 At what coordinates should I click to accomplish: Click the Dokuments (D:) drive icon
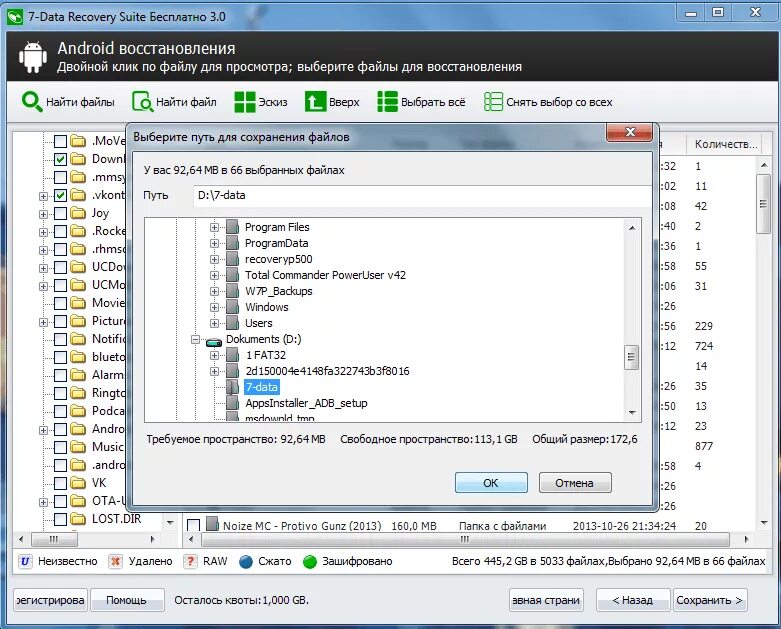(x=214, y=342)
